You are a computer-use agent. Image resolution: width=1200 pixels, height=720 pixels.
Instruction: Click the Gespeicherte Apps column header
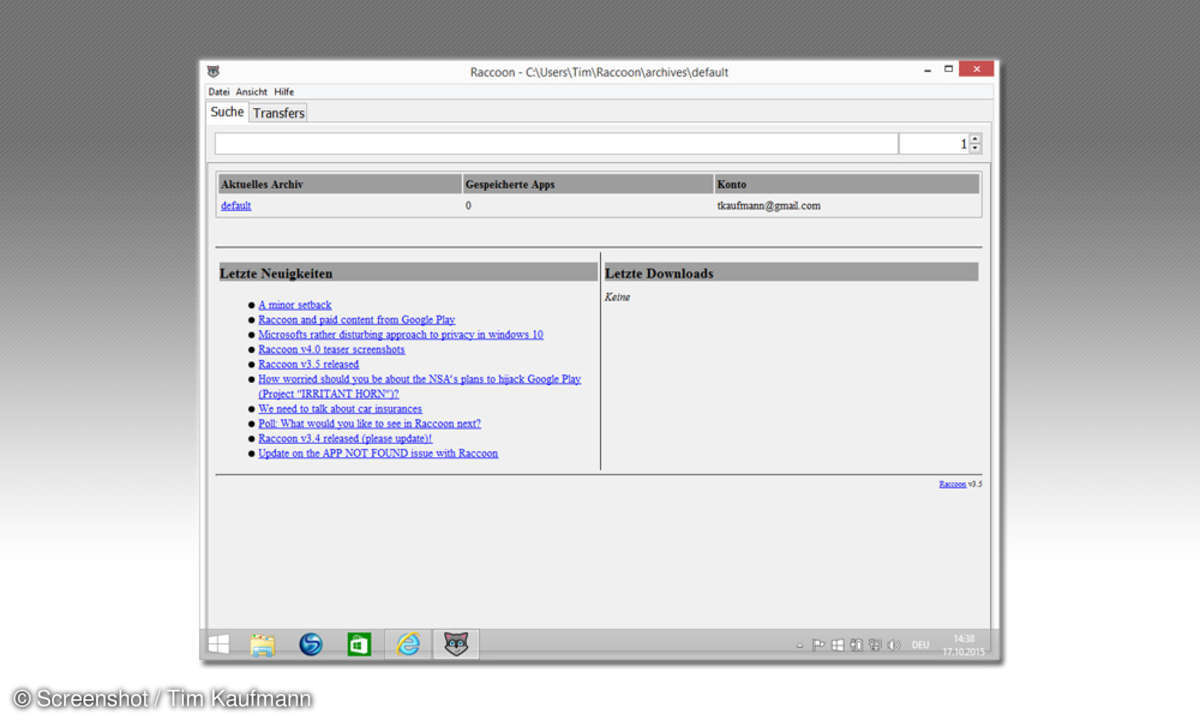click(588, 185)
